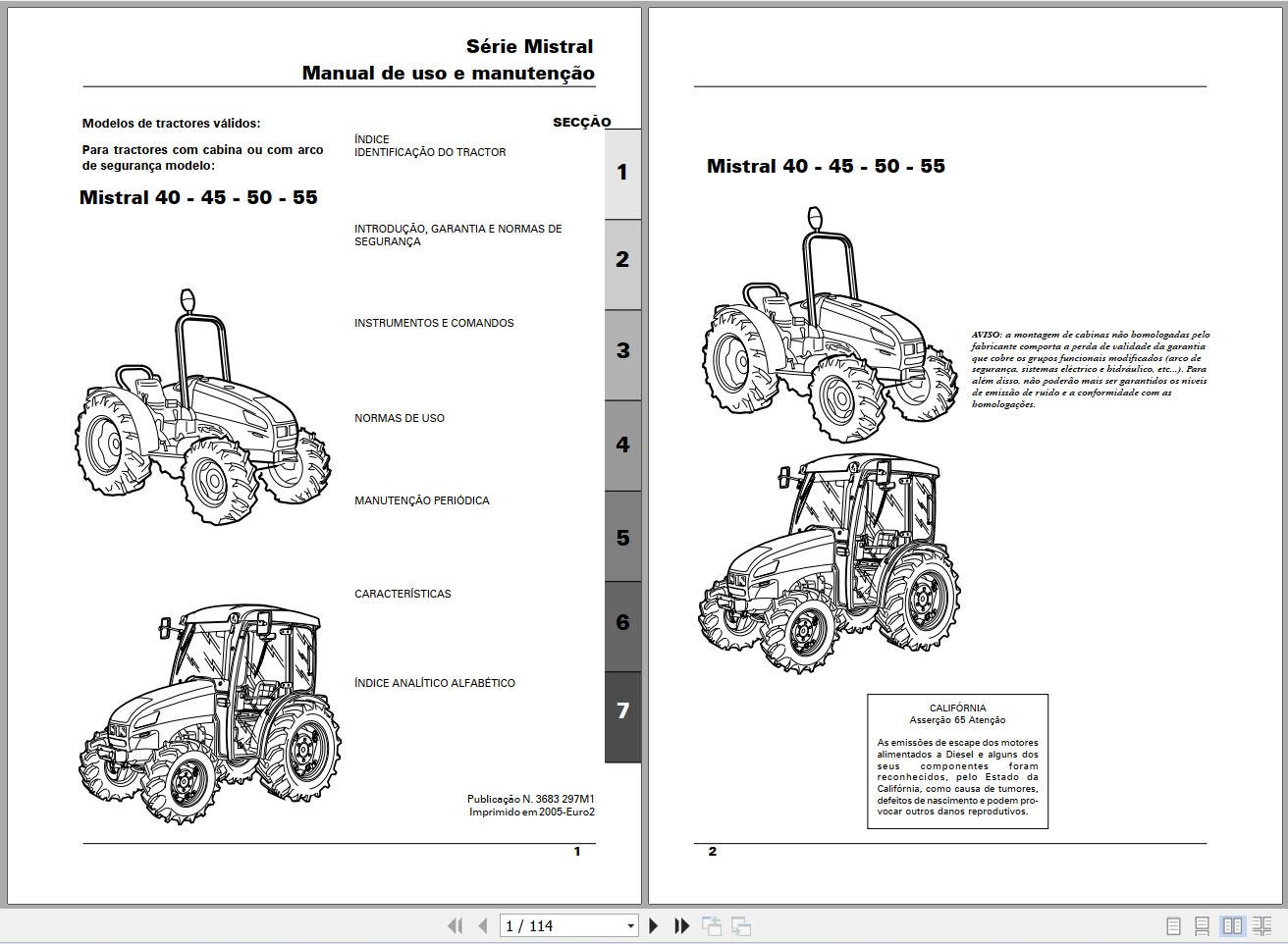The height and width of the screenshot is (944, 1288).
Task: Click the previous view icon
Action: click(711, 925)
